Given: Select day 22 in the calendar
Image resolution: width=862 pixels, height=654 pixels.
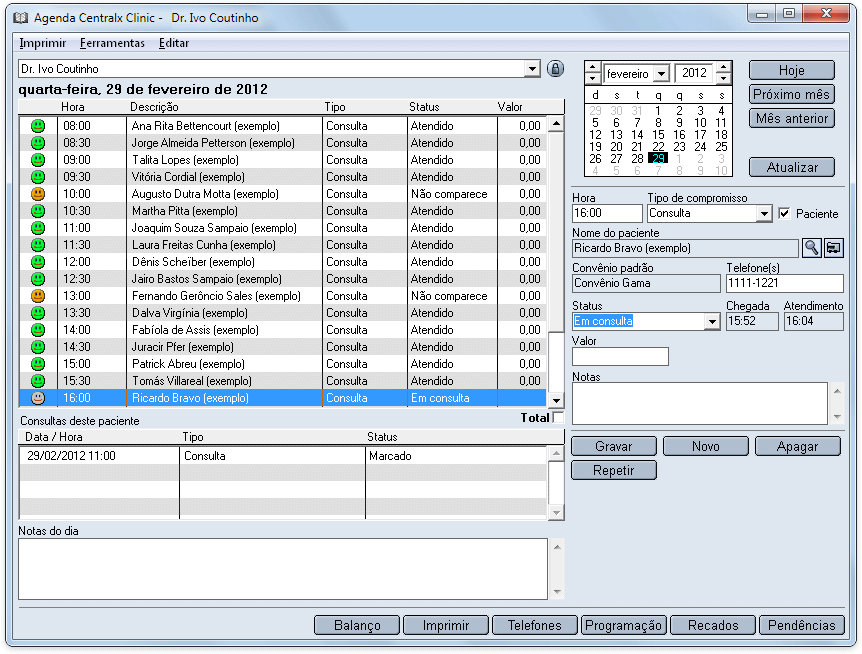Looking at the screenshot, I should click(x=658, y=147).
